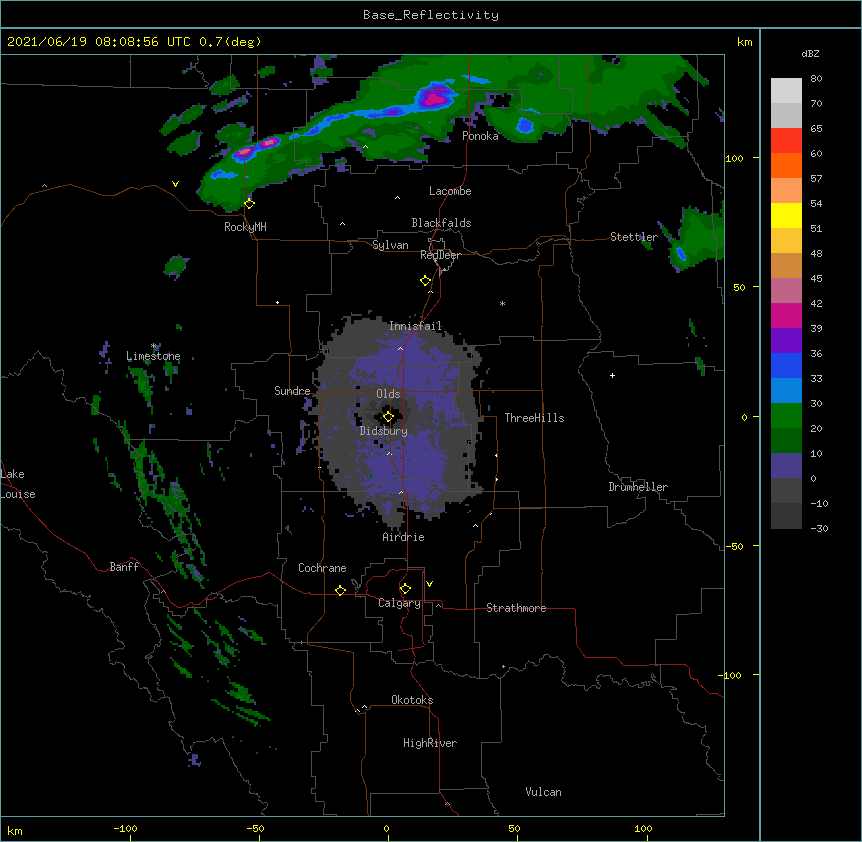Pick the magenta 42 dBZ legend swatch
Screen dimensions: 862x842
pos(786,315)
